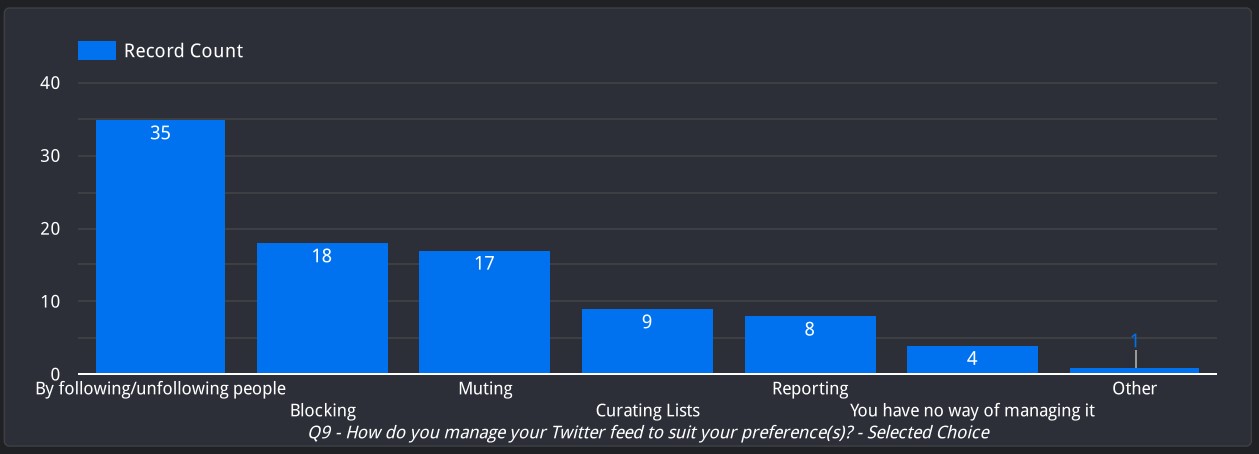Click the Curating Lists axis label
Screen dimensions: 1259x454
click(x=648, y=410)
